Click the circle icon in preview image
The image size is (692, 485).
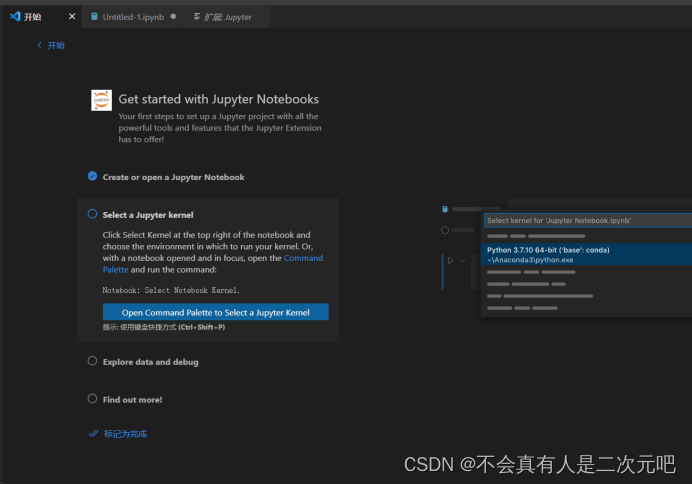[445, 230]
